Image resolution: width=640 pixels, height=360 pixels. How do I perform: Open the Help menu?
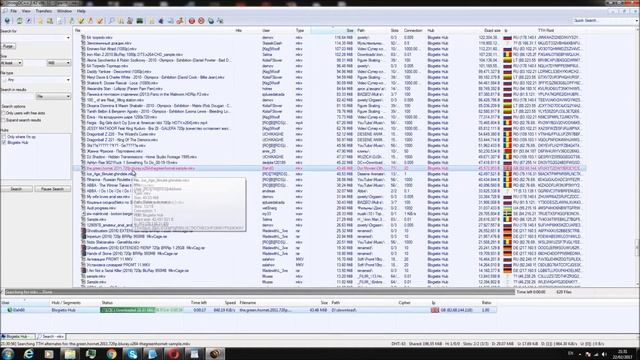(x=81, y=11)
